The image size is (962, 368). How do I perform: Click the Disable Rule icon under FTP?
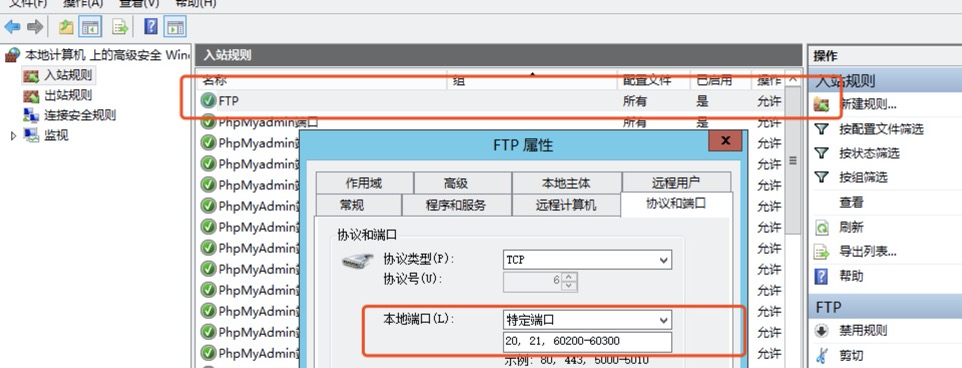pos(822,331)
